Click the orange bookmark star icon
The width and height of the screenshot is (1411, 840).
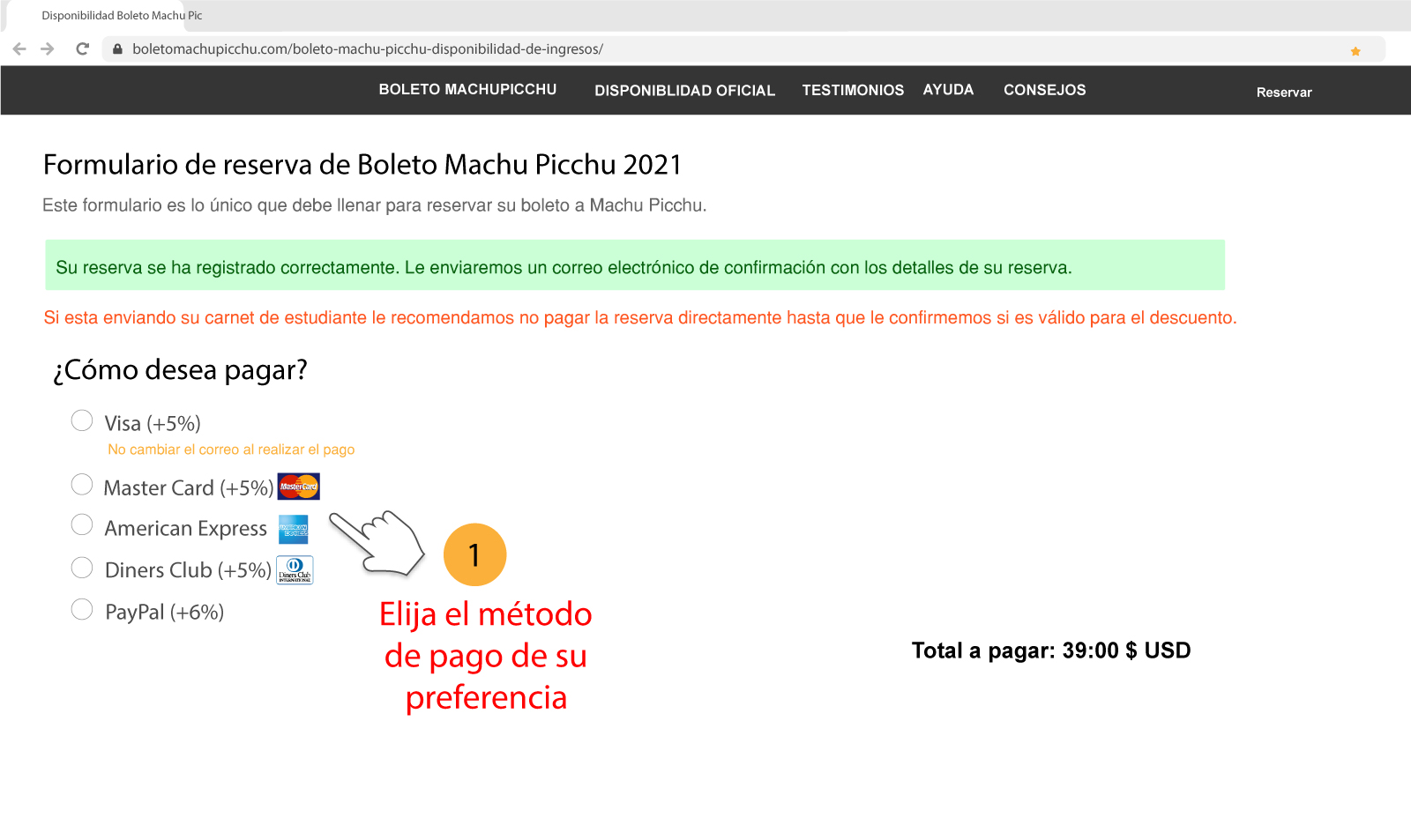[1355, 51]
